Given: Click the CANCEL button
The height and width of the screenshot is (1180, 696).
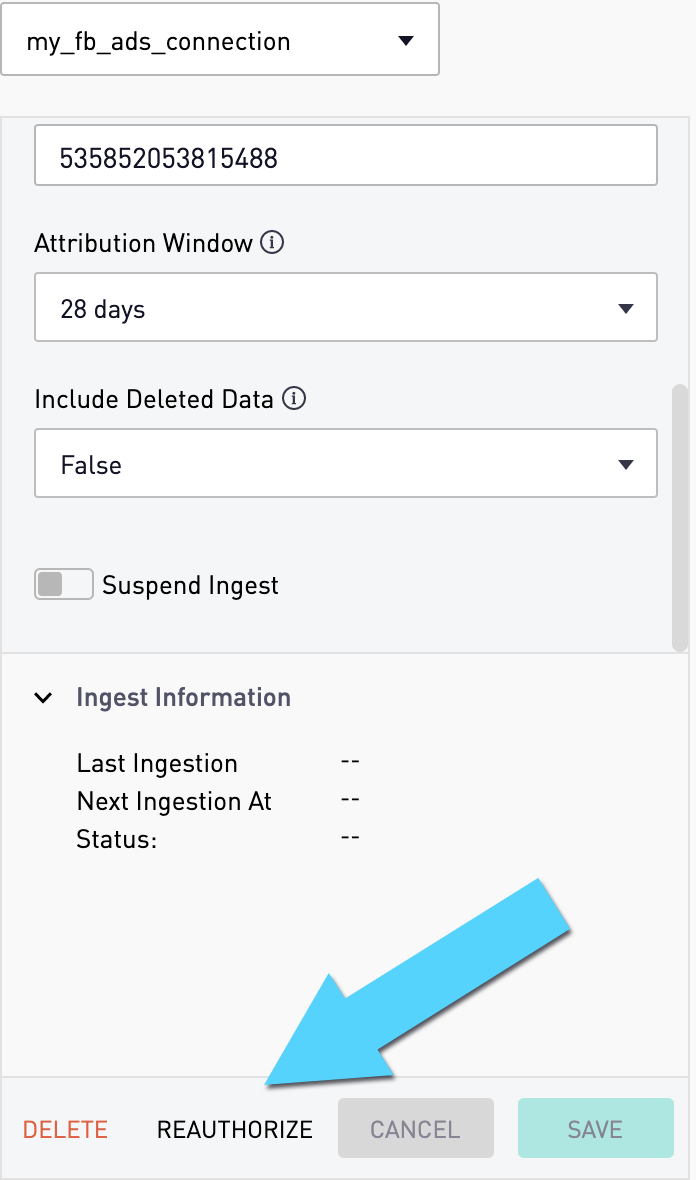Looking at the screenshot, I should (x=415, y=1128).
